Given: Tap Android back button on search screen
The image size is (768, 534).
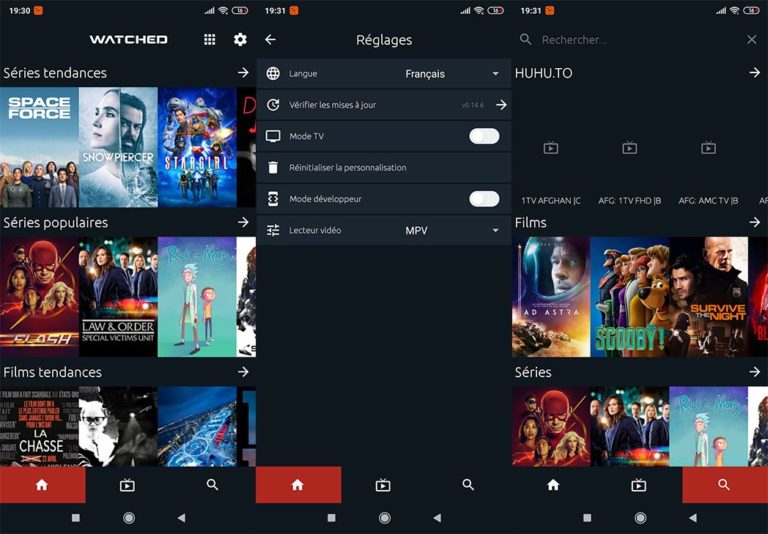Looking at the screenshot, I should point(693,518).
